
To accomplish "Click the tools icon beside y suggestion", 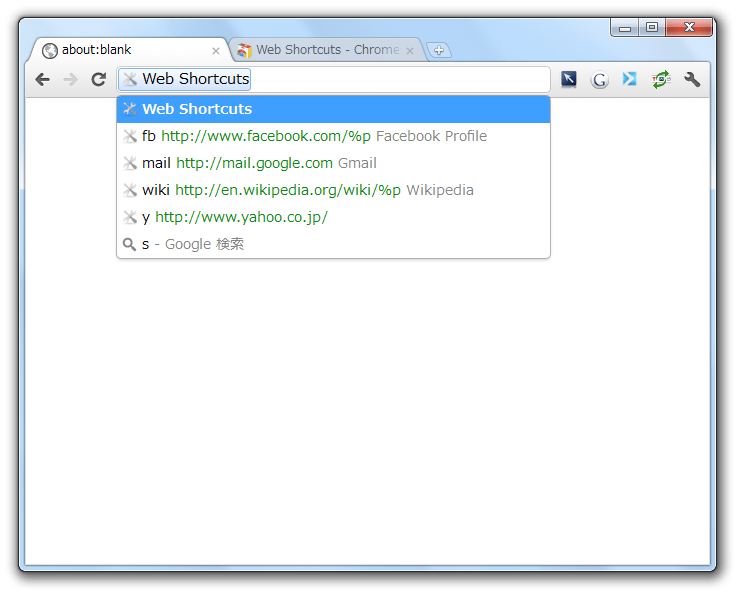I will tap(130, 217).
